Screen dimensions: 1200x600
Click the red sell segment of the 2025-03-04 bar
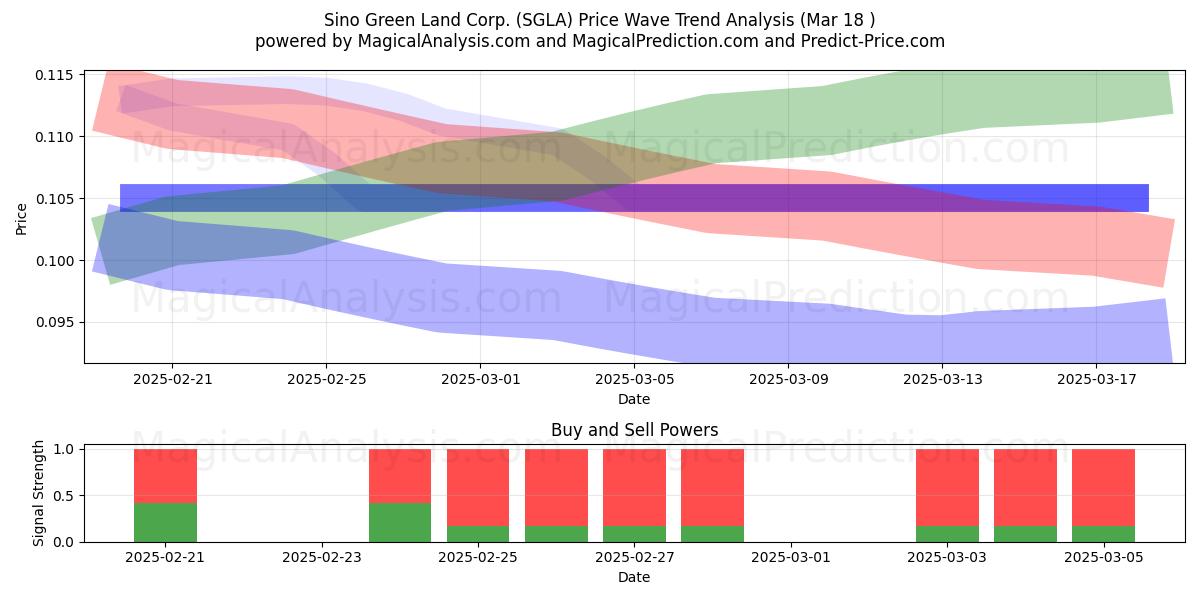pyautogui.click(x=1025, y=487)
